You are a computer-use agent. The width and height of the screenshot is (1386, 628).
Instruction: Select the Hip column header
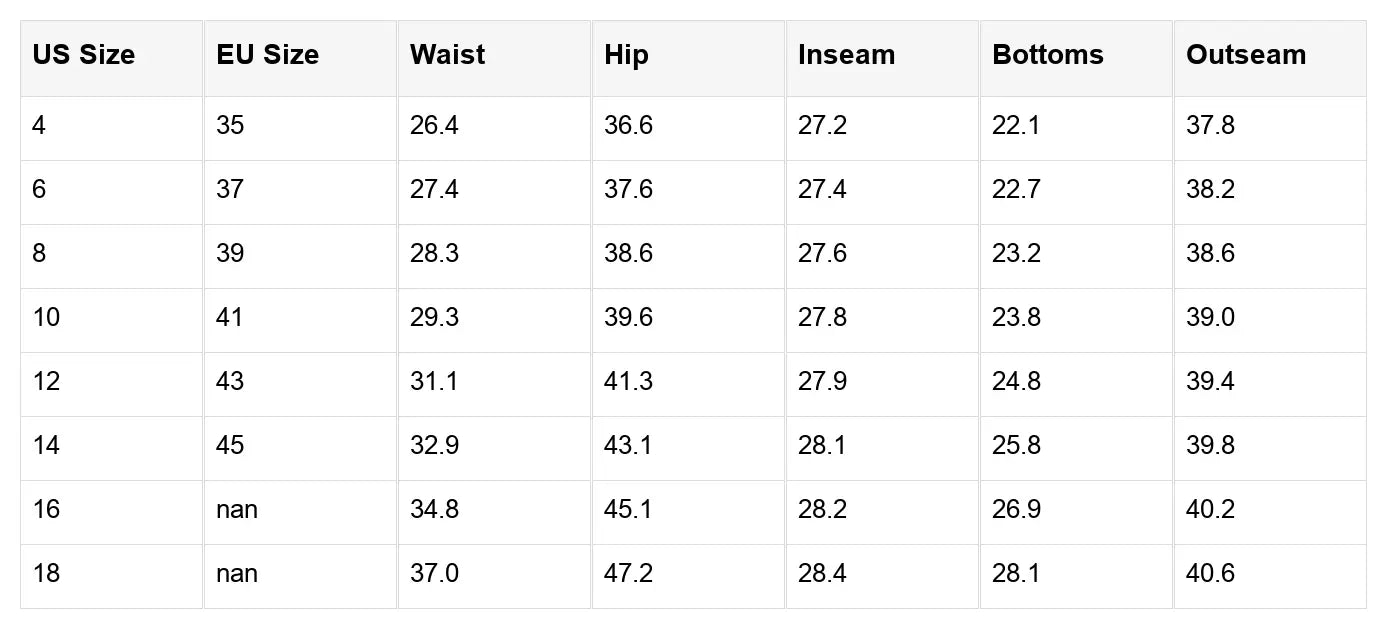[626, 55]
